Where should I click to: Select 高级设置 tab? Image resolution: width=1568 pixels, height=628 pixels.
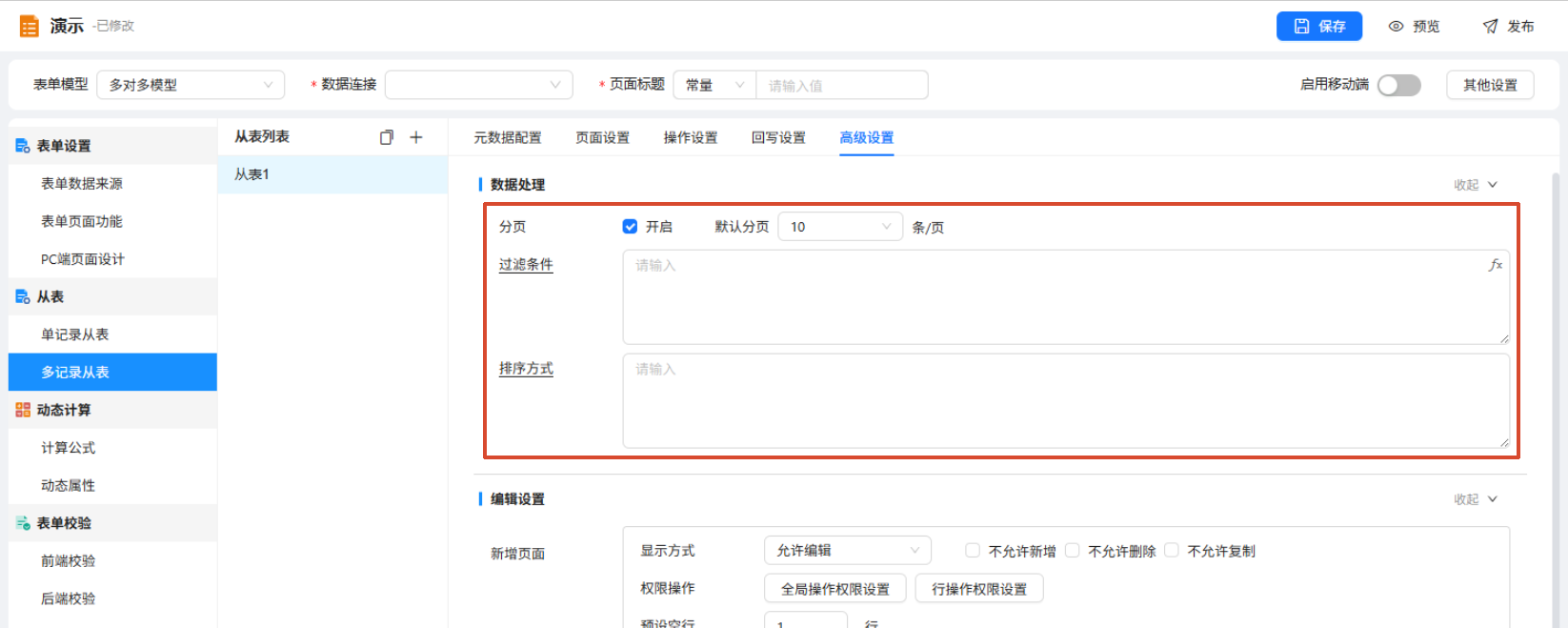point(867,138)
